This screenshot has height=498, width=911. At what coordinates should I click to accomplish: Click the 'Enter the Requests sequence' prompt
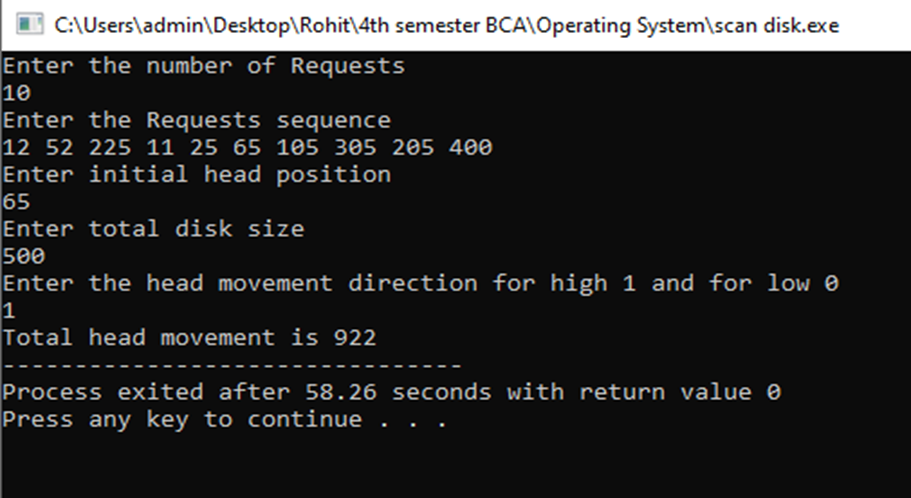tap(197, 120)
